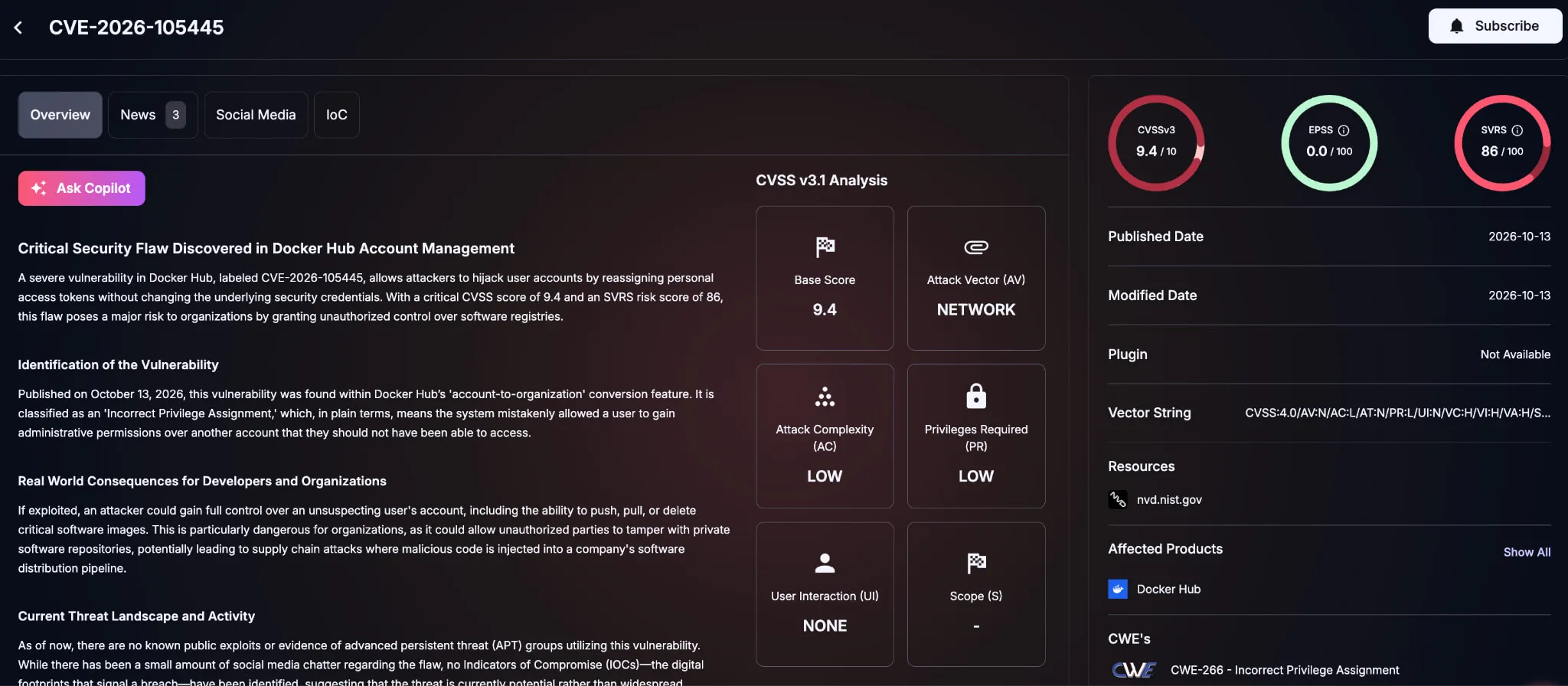
Task: Click the Modified Date 2026-10-13 value
Action: tap(1519, 296)
